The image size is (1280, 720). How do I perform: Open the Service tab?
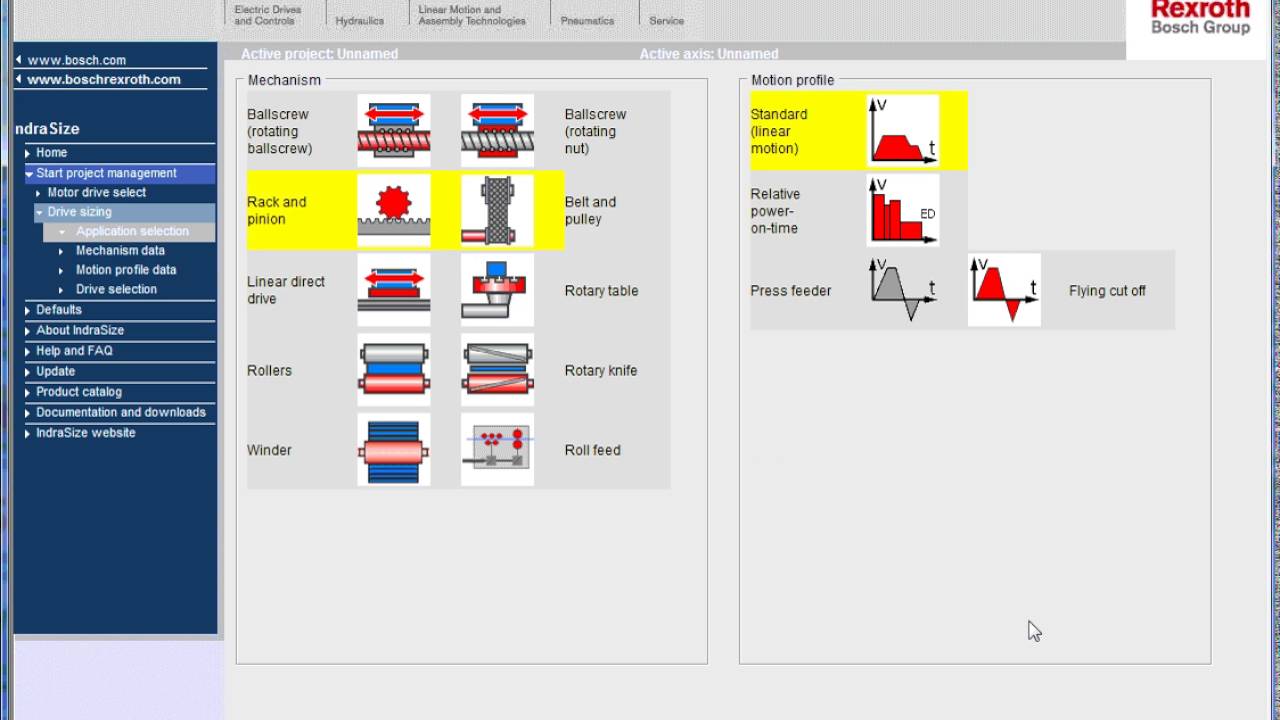[x=666, y=20]
